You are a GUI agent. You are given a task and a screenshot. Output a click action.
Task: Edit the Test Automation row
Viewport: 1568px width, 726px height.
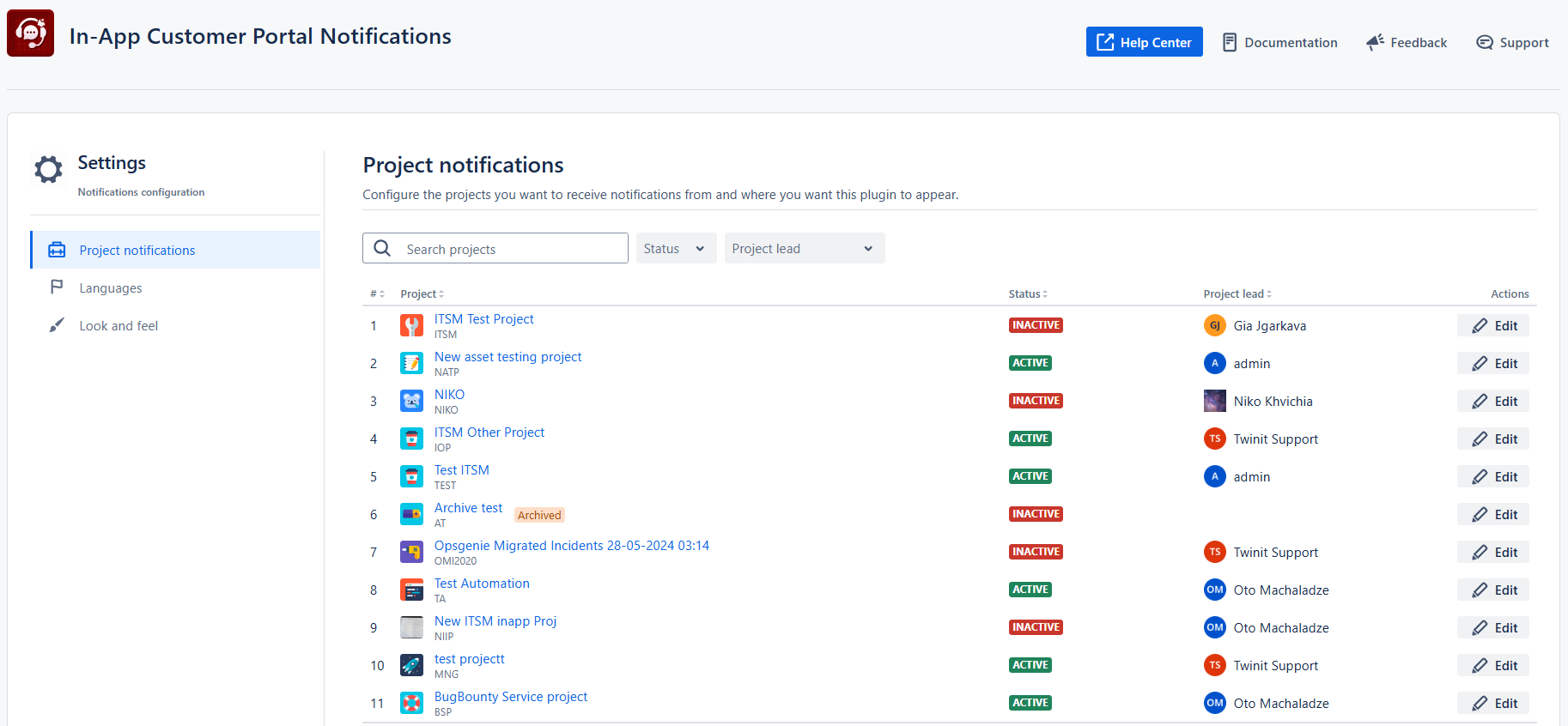tap(1493, 590)
